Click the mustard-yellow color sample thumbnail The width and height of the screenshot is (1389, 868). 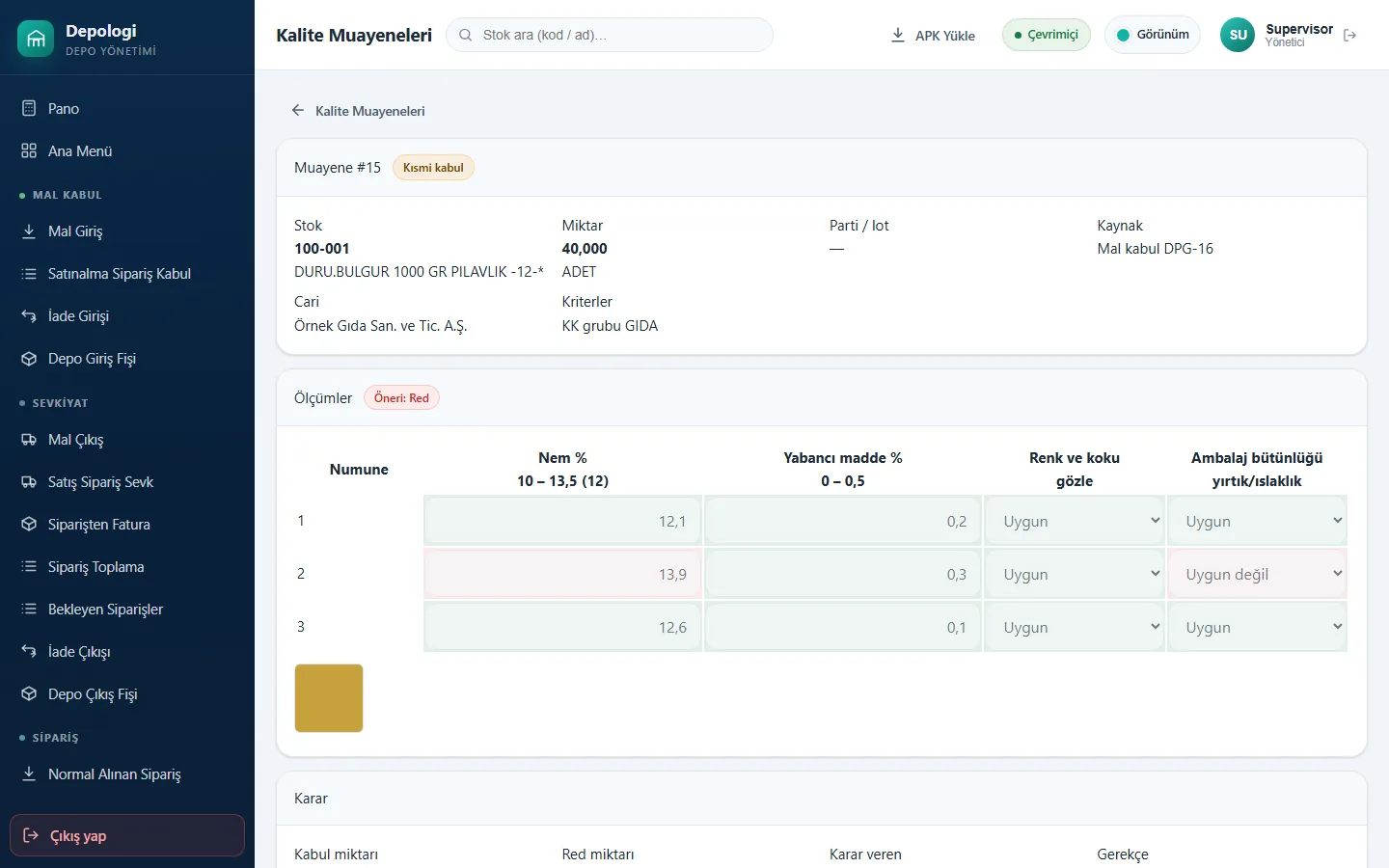click(329, 698)
